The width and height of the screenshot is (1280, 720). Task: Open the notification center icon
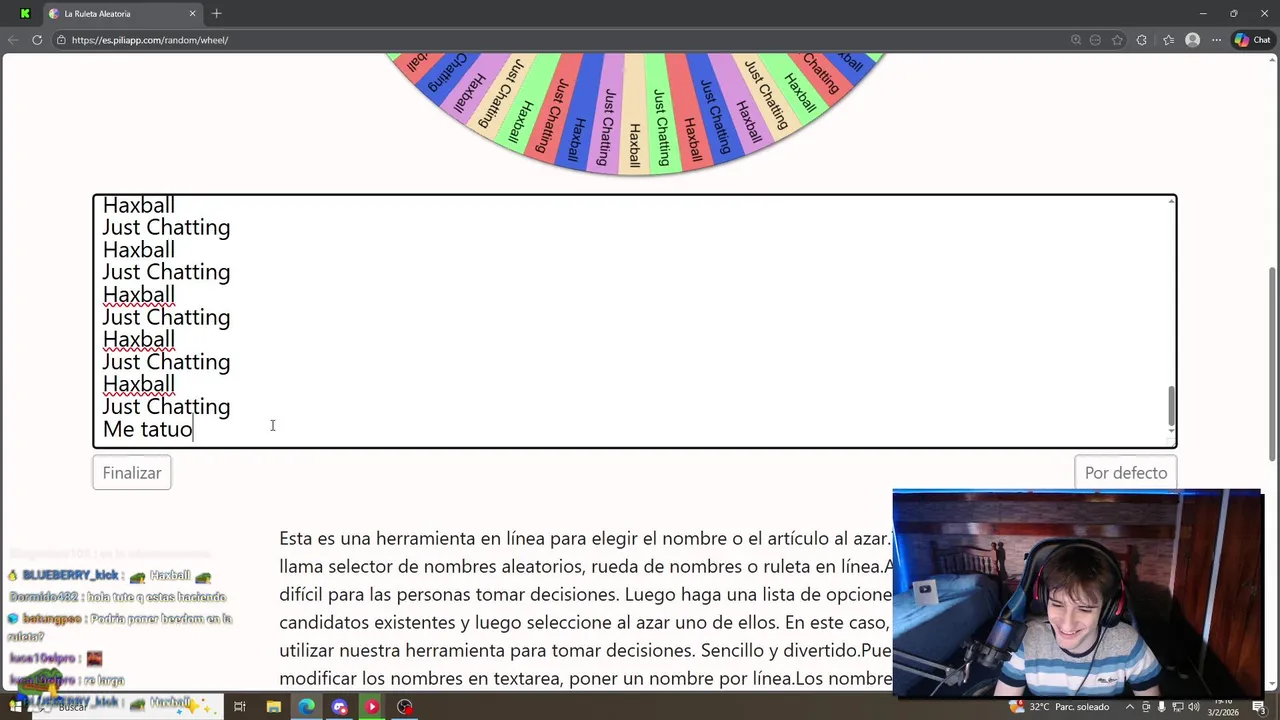click(1259, 707)
